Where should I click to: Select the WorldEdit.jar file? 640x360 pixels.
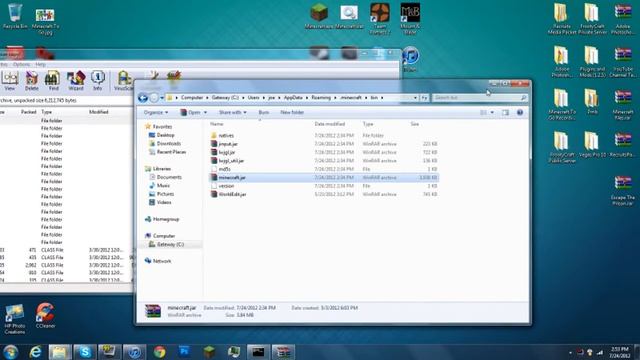(x=229, y=194)
